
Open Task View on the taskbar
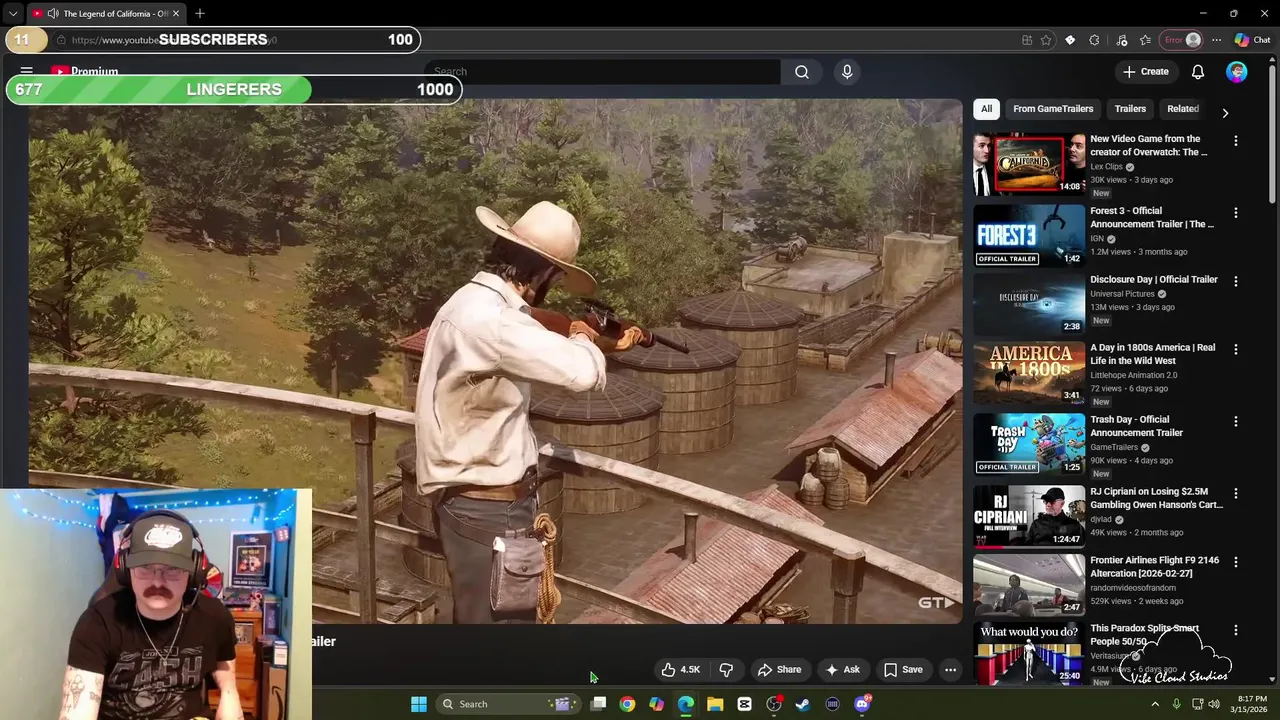[598, 704]
